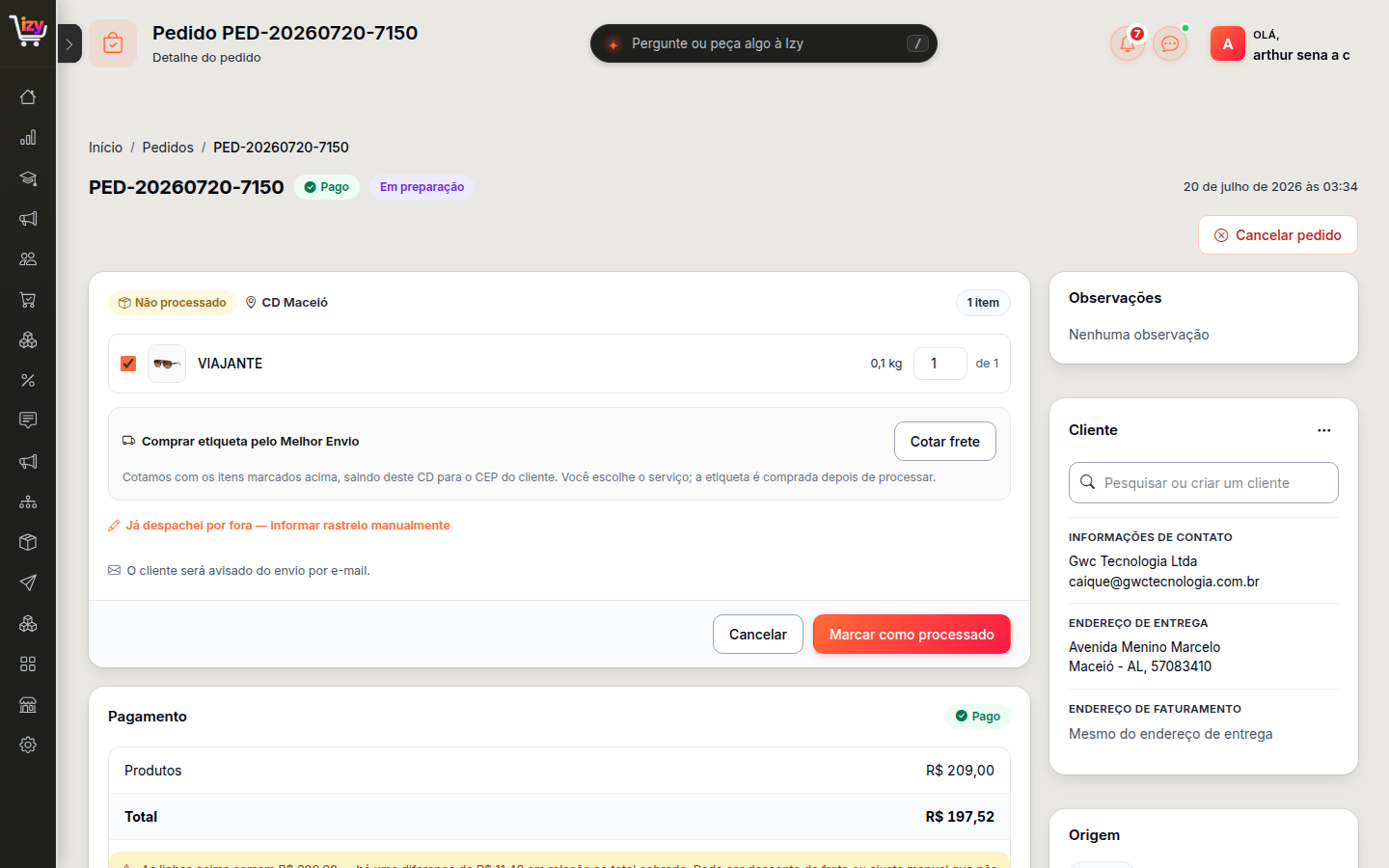1389x868 pixels.
Task: Click the Detalhe do pedido subtitle
Action: [x=206, y=58]
